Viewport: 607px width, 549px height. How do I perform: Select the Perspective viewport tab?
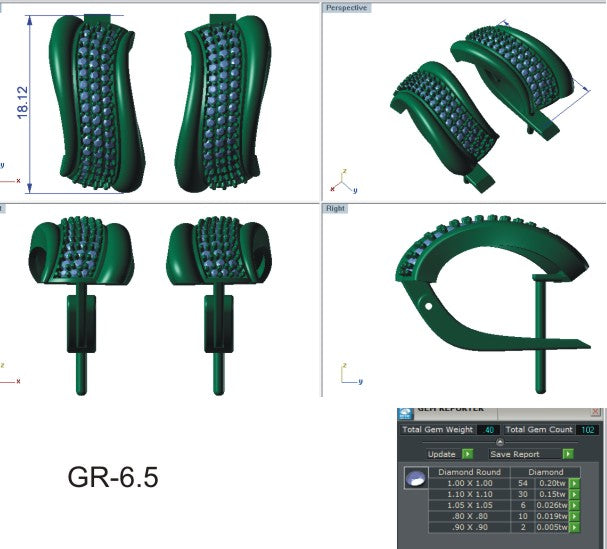(x=346, y=7)
